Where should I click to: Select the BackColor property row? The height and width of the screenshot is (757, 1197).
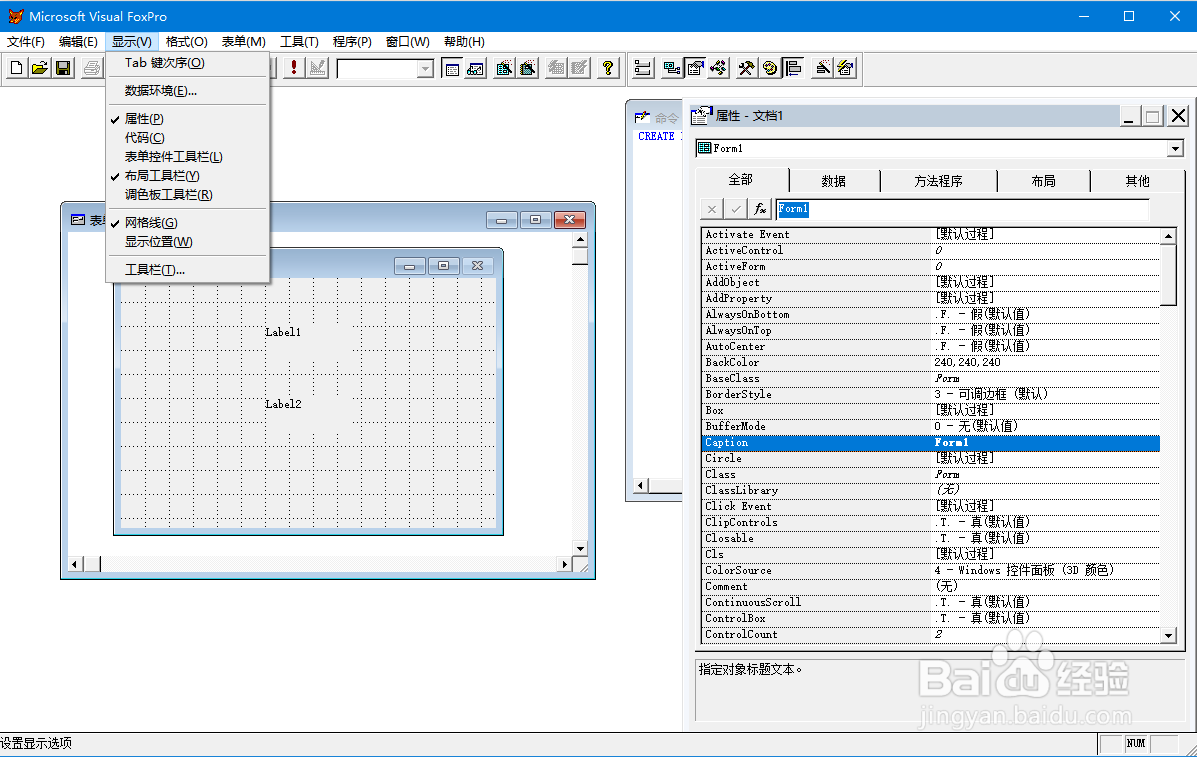(x=931, y=362)
